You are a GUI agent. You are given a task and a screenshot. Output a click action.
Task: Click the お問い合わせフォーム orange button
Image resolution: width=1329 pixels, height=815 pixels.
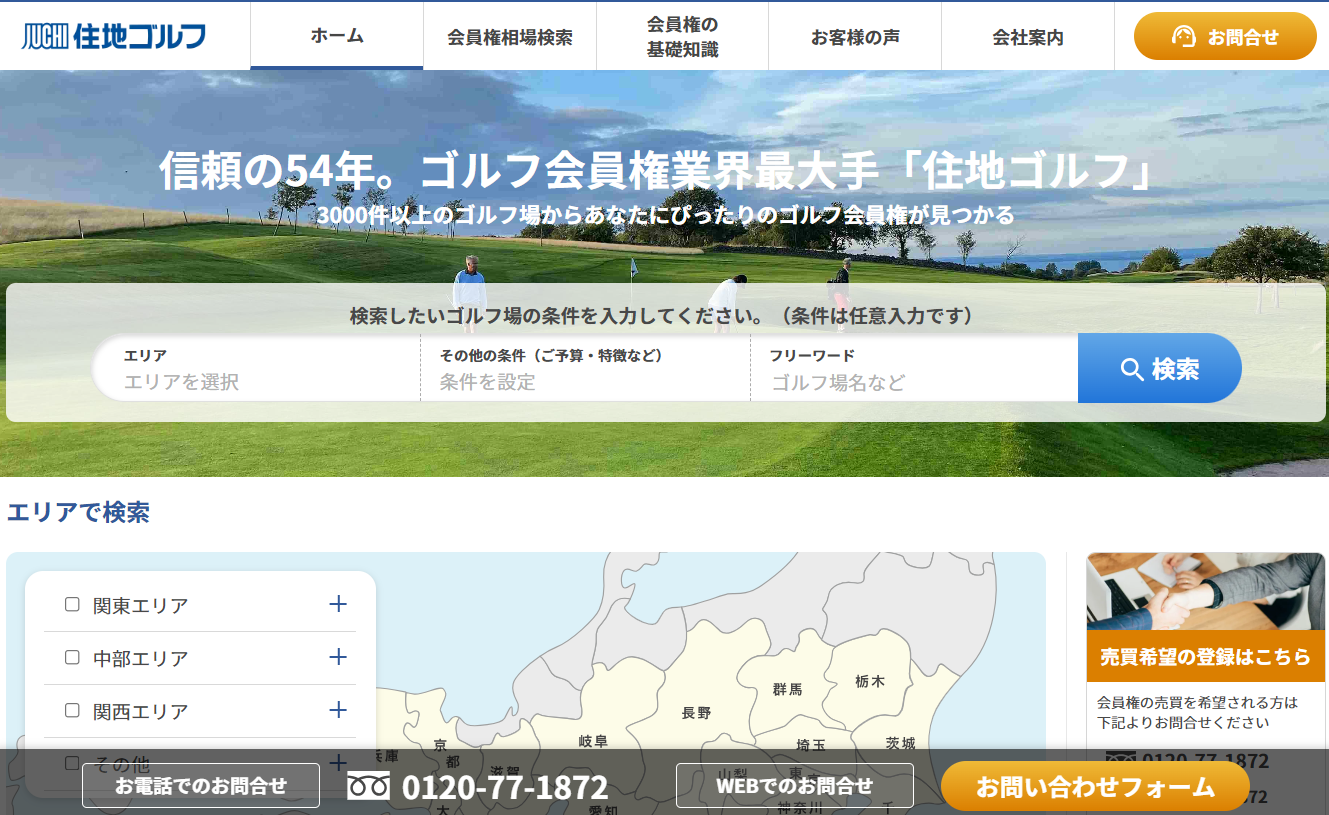coord(1095,786)
